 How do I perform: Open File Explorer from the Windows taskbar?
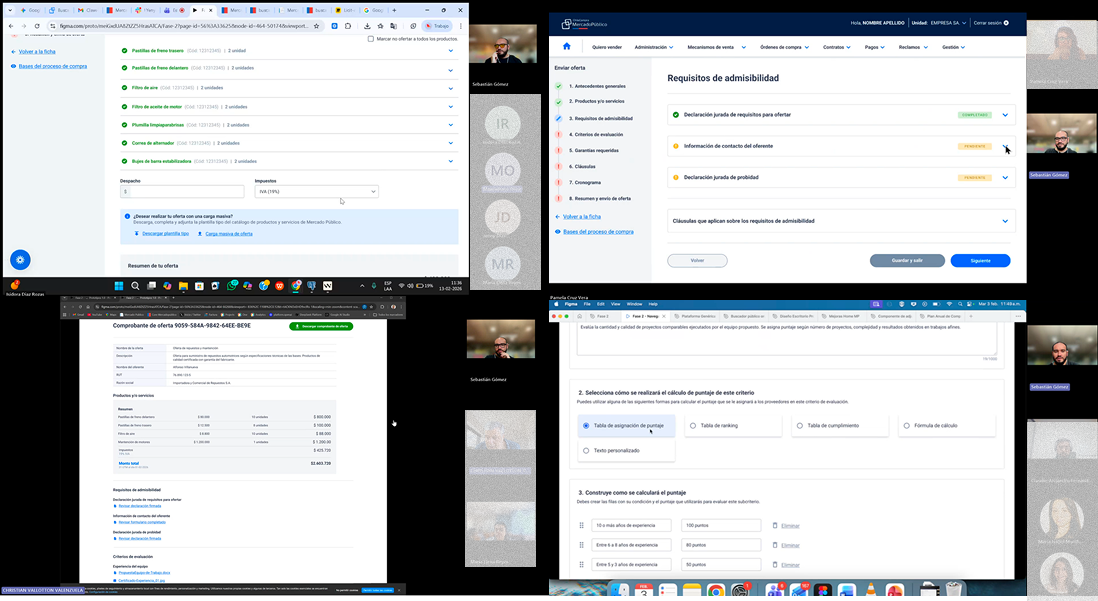click(183, 286)
